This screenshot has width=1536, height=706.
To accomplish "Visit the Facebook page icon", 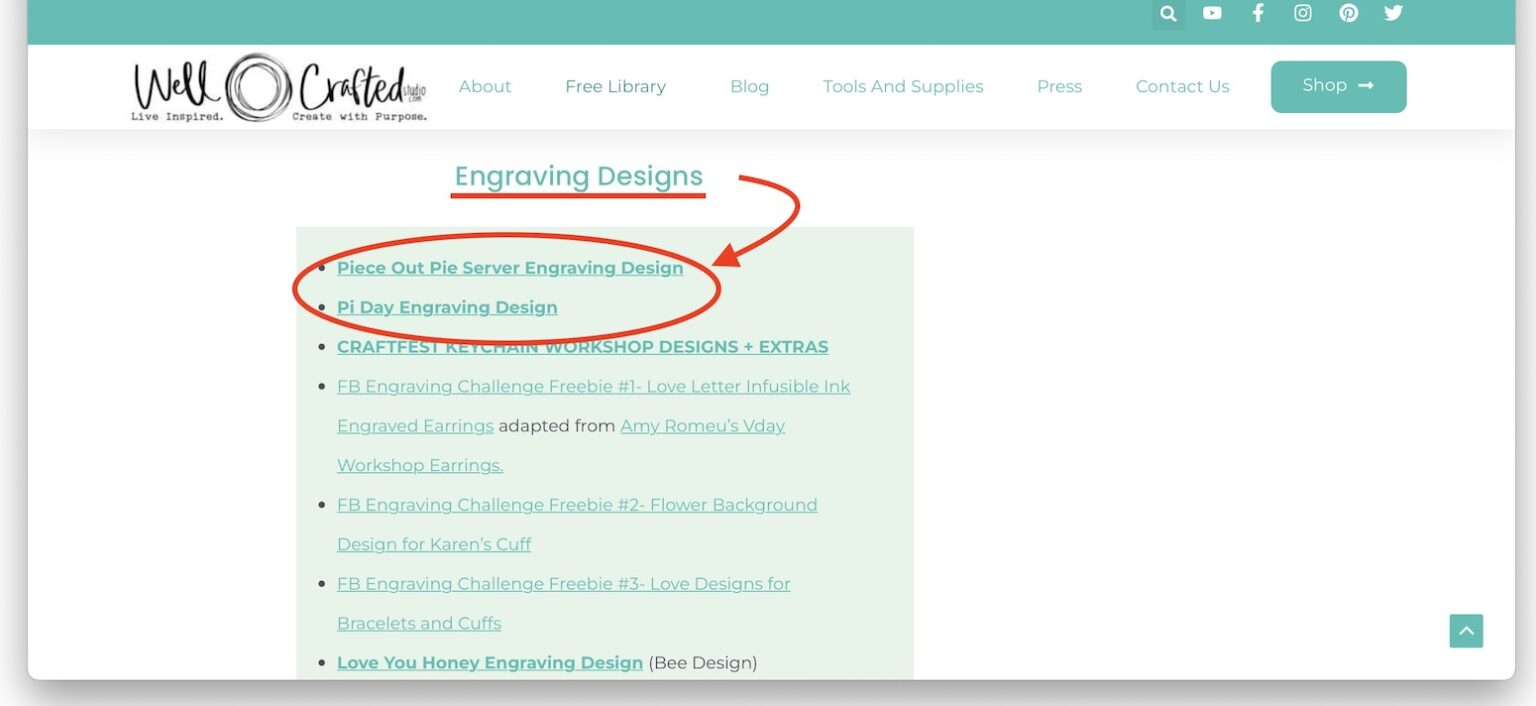I will (1257, 13).
